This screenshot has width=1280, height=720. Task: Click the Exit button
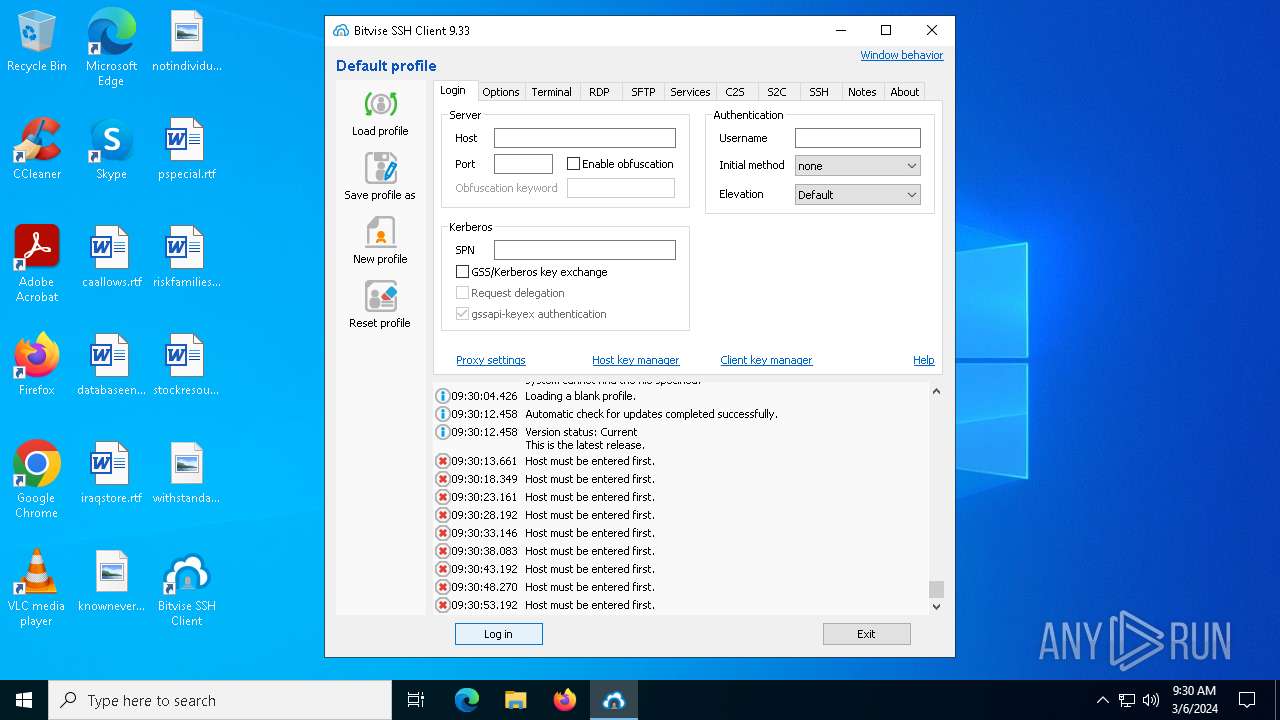pos(866,634)
